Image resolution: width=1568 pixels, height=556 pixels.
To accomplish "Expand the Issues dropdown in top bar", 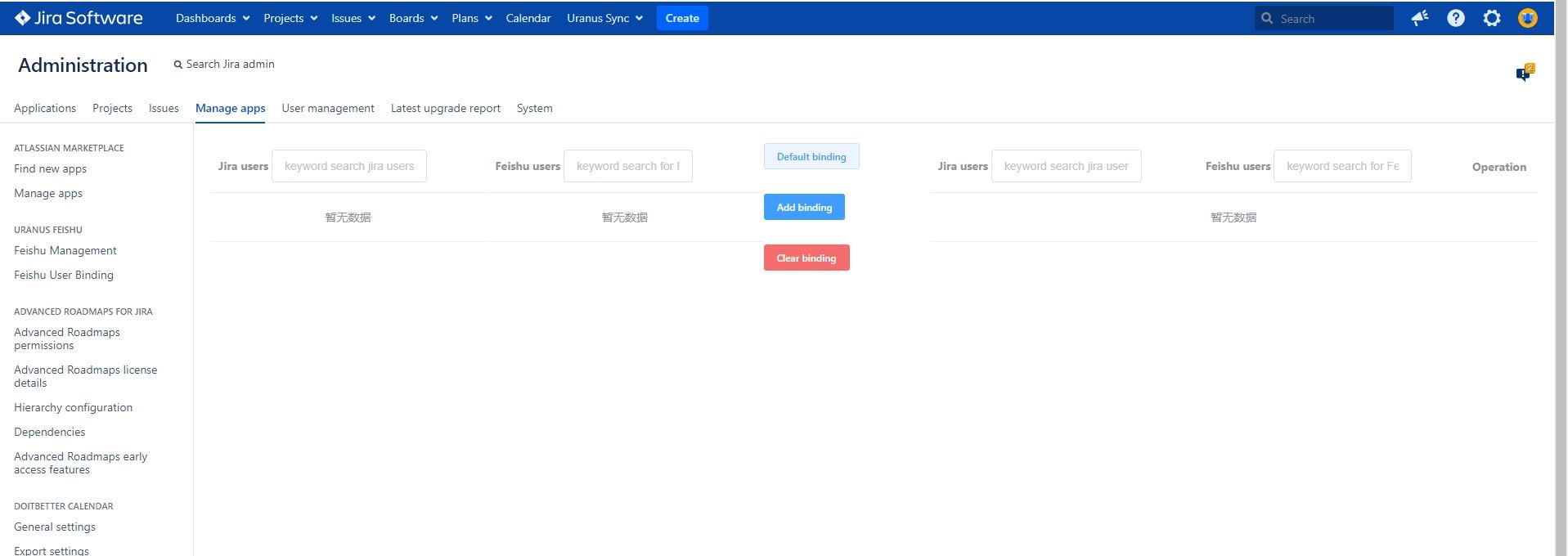I will (x=353, y=18).
